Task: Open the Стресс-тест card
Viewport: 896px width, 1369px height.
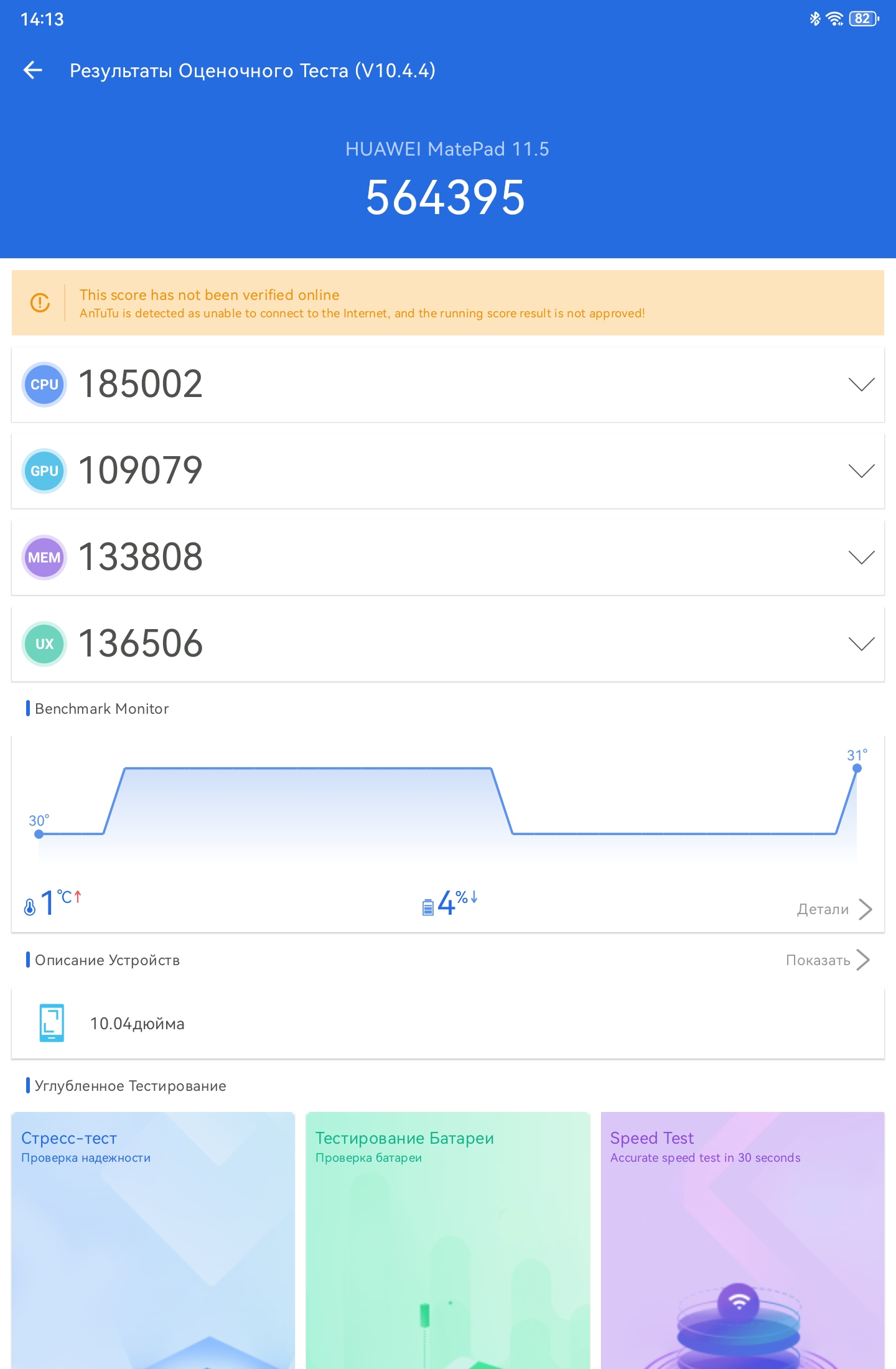Action: coord(153,1240)
